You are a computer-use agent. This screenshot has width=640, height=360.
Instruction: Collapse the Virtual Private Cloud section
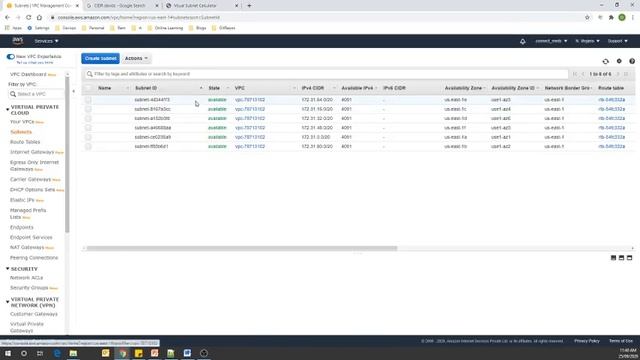7,109
